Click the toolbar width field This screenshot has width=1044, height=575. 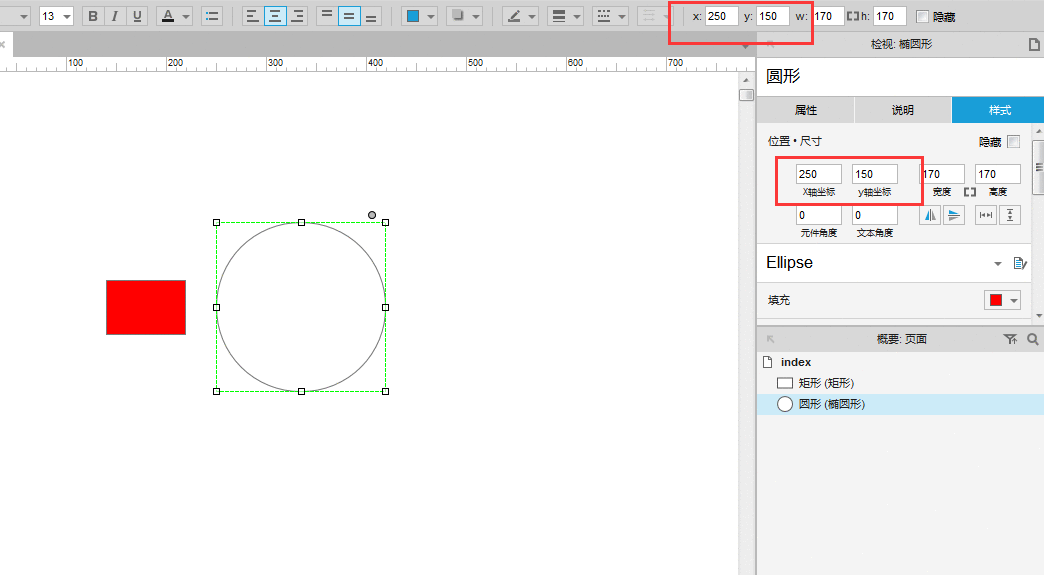click(828, 16)
